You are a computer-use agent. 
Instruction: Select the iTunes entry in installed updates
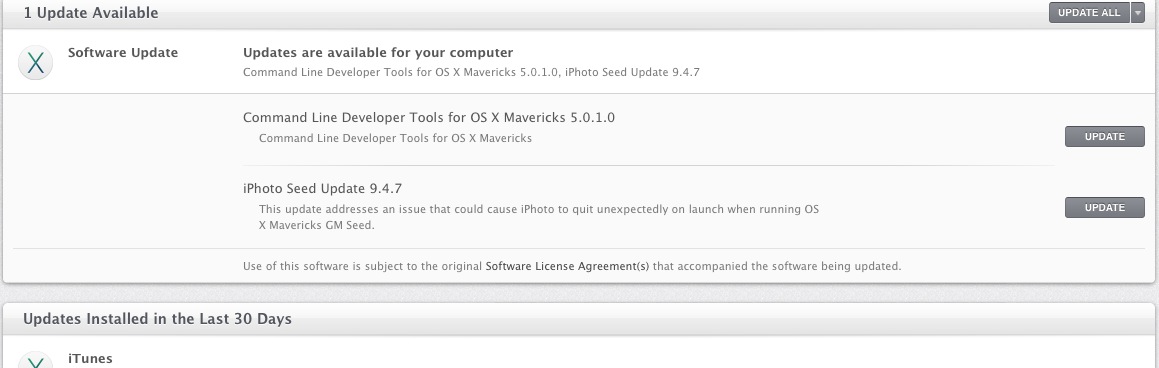coord(90,358)
